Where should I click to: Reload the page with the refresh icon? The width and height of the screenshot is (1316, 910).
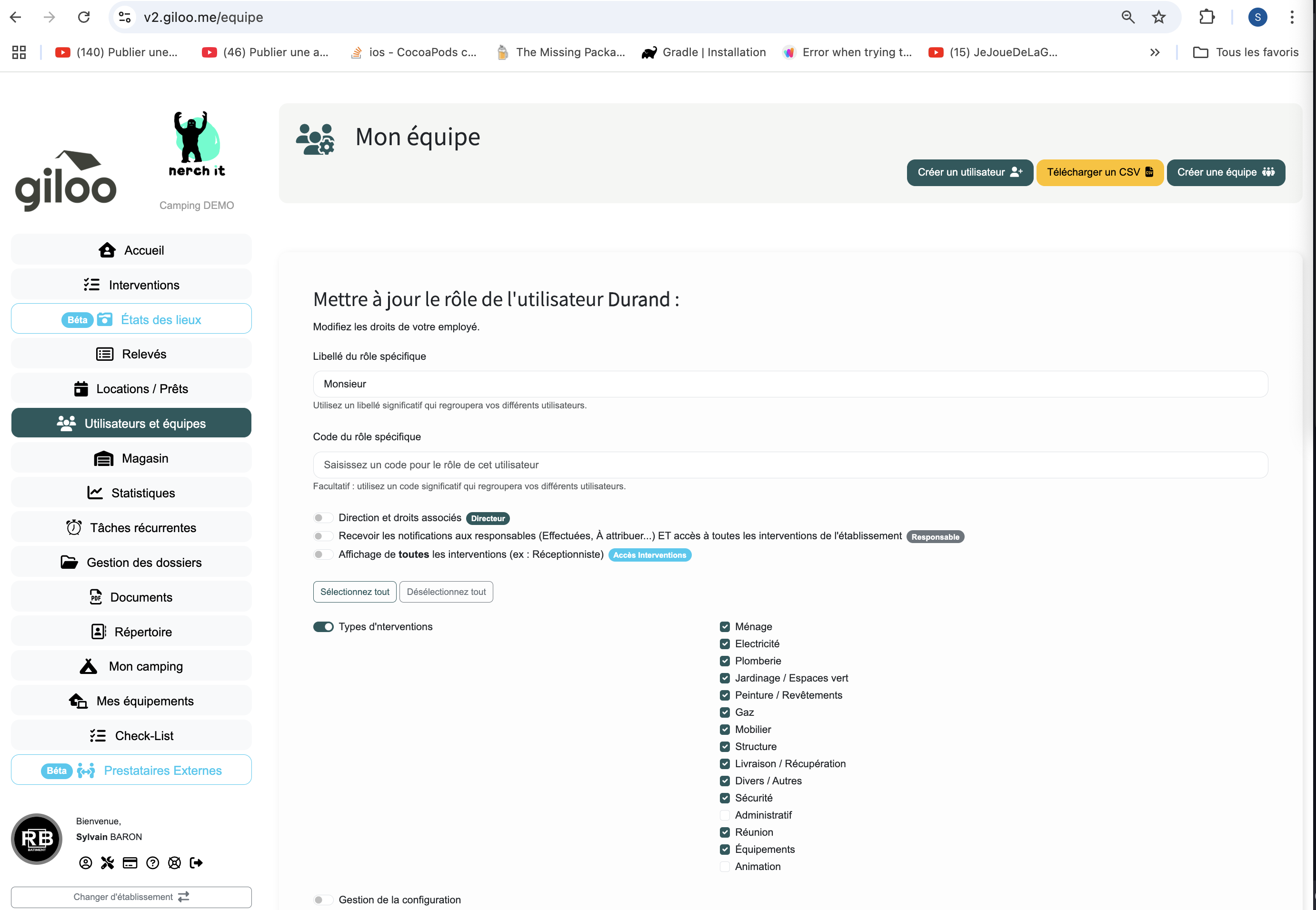pos(84,17)
